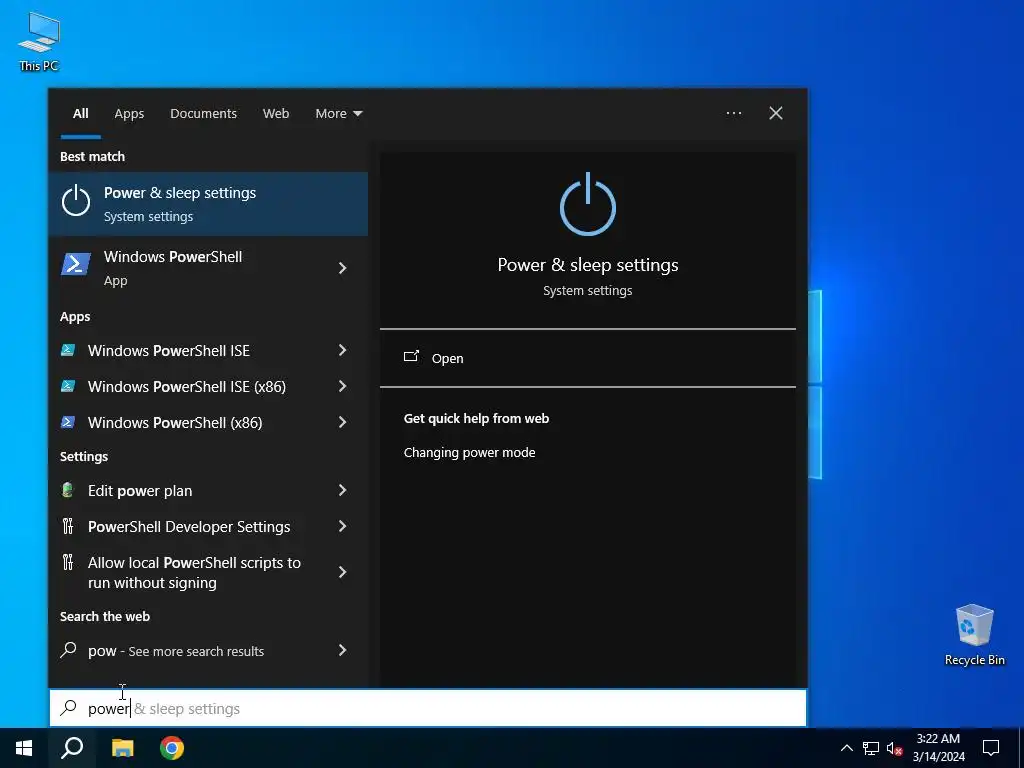Click the large power icon in preview pane
The height and width of the screenshot is (768, 1024).
tap(588, 205)
